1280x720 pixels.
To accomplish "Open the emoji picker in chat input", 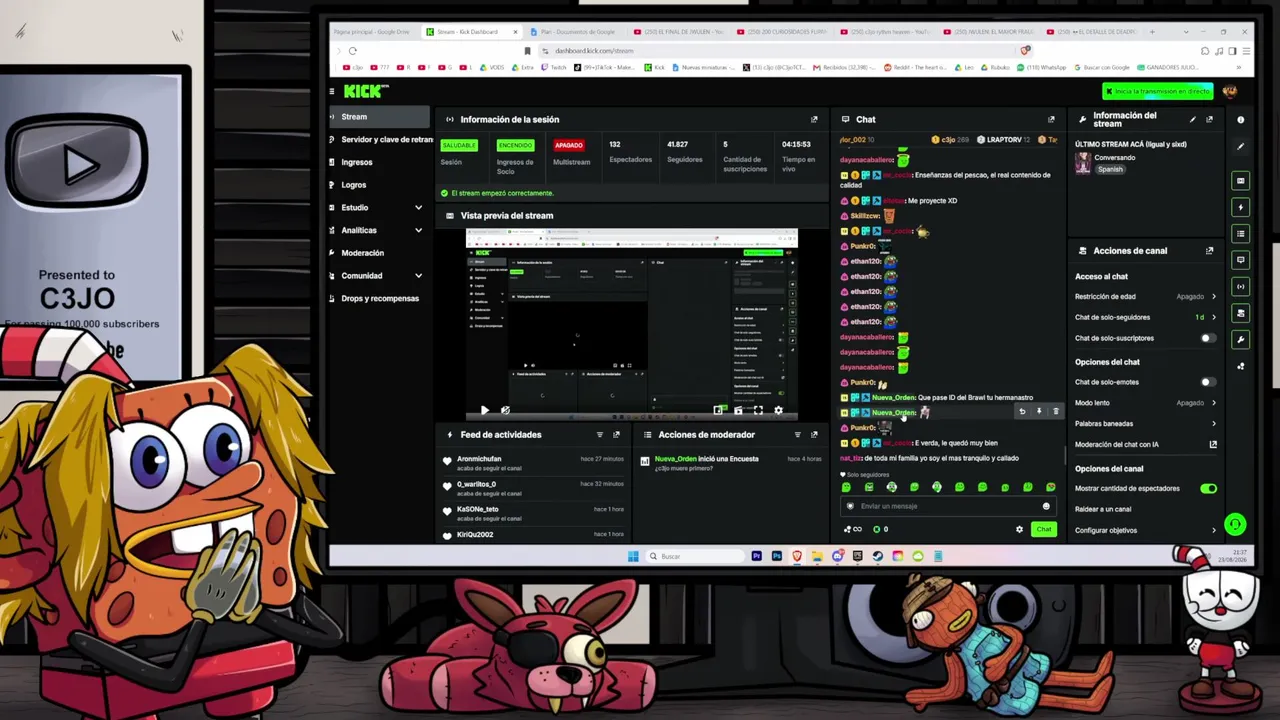I will click(x=1046, y=506).
